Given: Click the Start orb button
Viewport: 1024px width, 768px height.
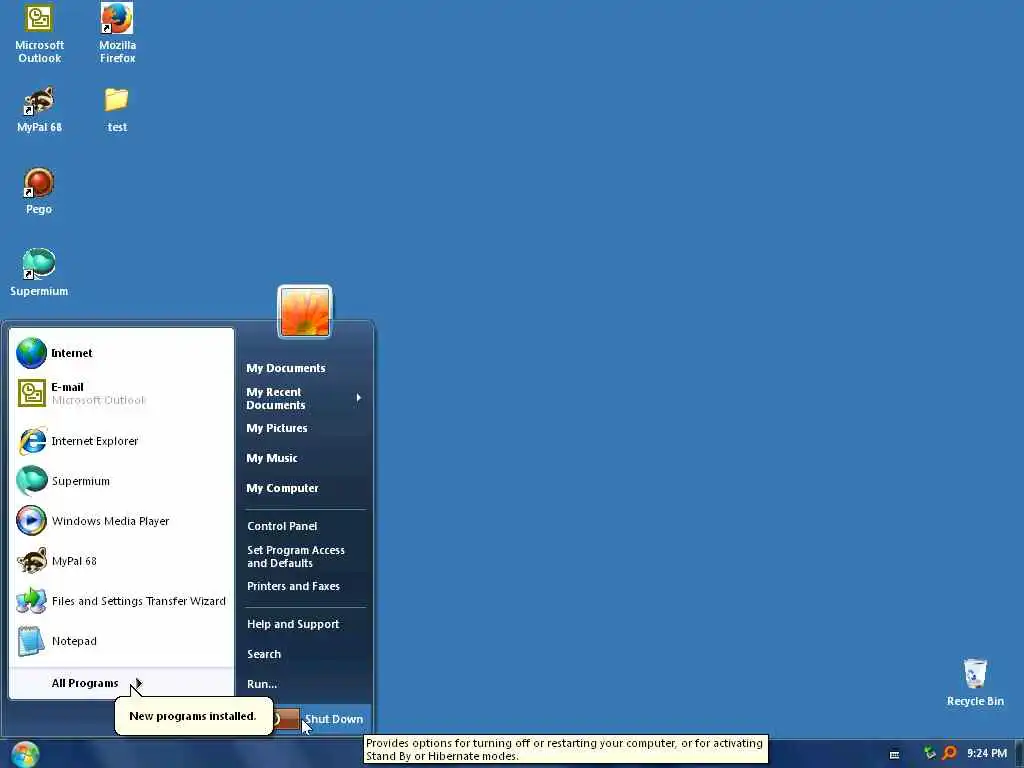Looking at the screenshot, I should (x=25, y=754).
